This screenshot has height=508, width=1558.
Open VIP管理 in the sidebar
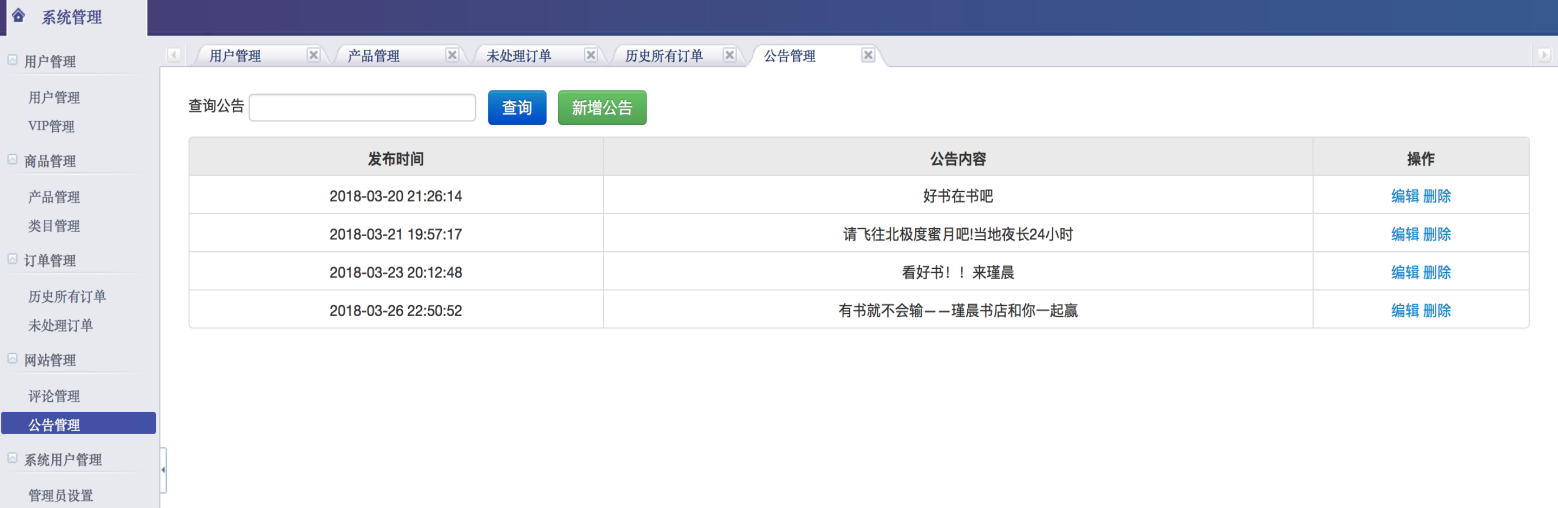[x=51, y=126]
